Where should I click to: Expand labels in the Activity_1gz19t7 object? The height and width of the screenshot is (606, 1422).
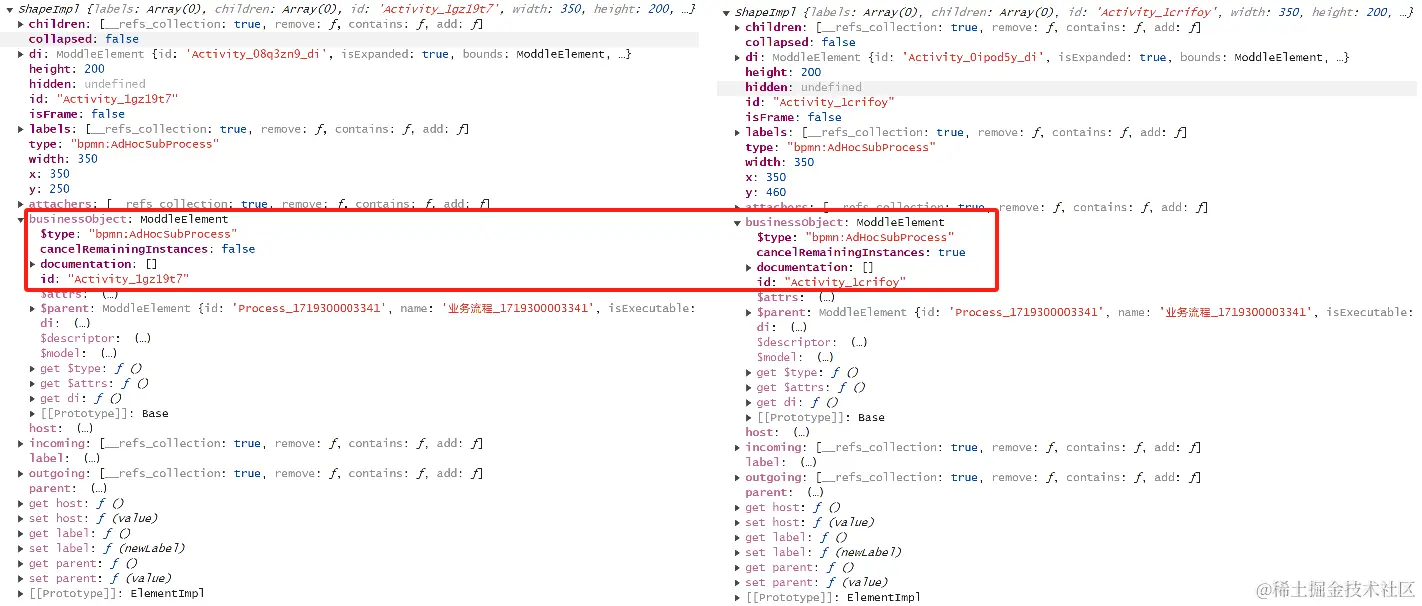tap(21, 129)
